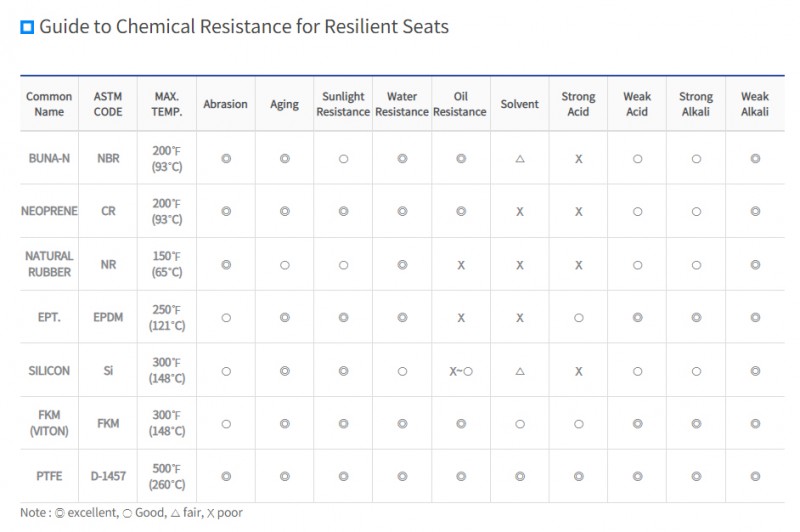Click the X~○ rating in SILICON Oil Resistance
Image resolution: width=800 pixels, height=532 pixels.
[x=460, y=370]
